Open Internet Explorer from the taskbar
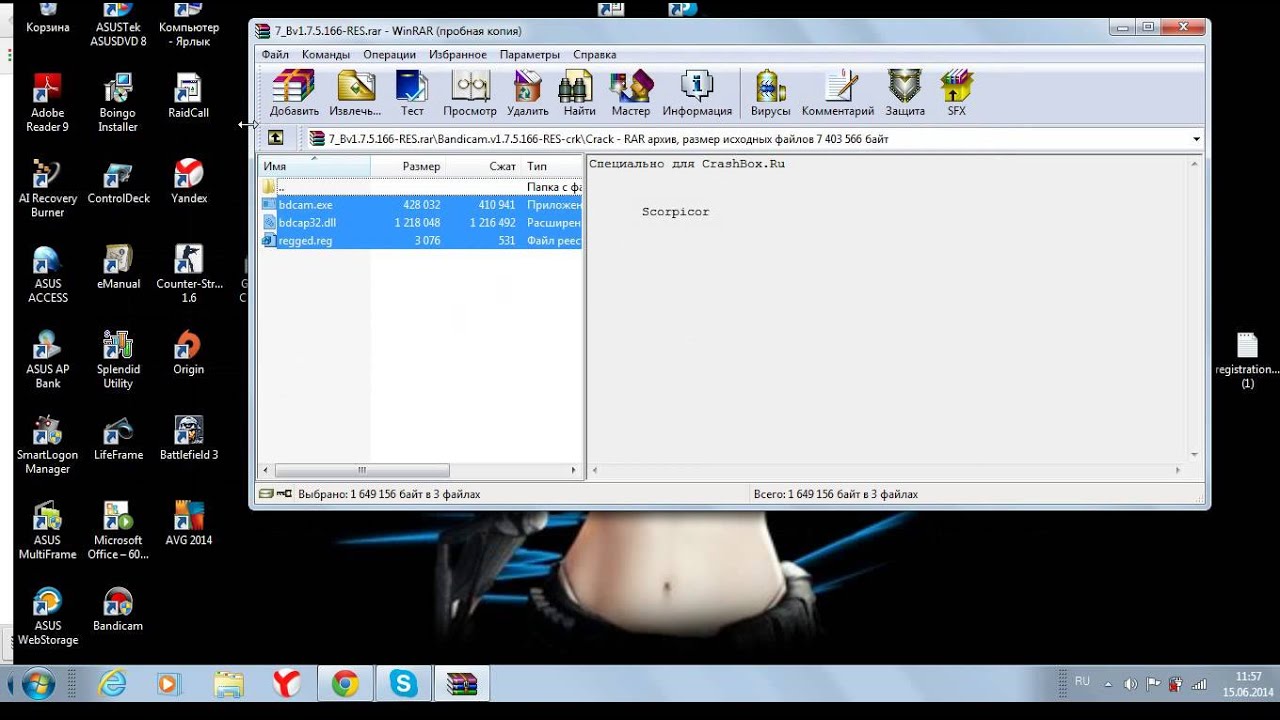This screenshot has width=1280, height=720. pos(113,684)
